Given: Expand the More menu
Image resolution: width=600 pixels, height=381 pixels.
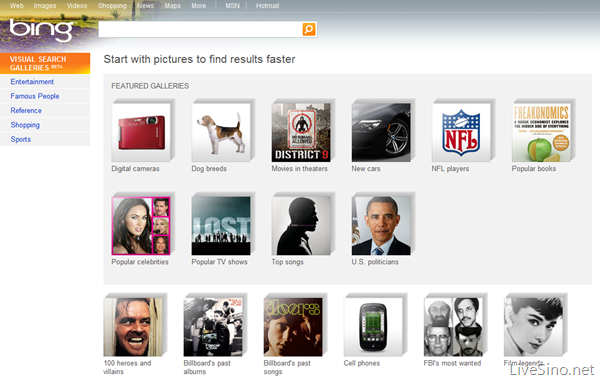Looking at the screenshot, I should click(199, 6).
